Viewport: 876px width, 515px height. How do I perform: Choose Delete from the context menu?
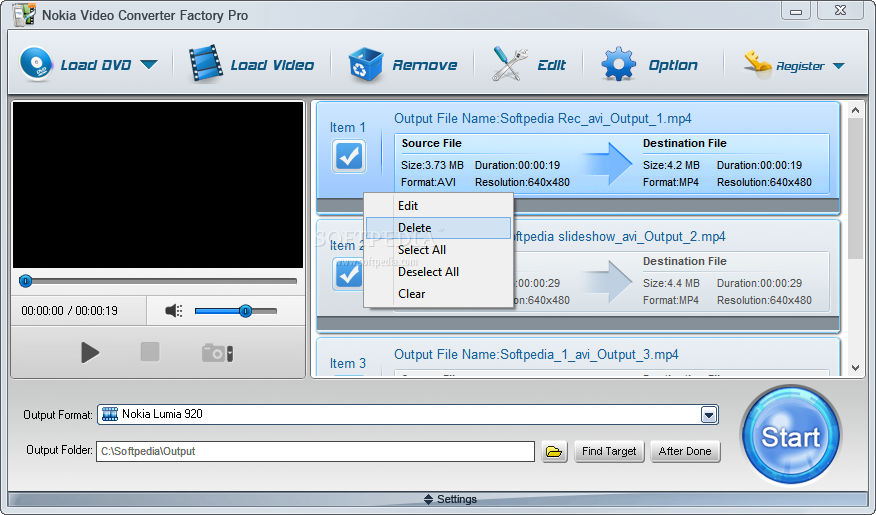439,228
